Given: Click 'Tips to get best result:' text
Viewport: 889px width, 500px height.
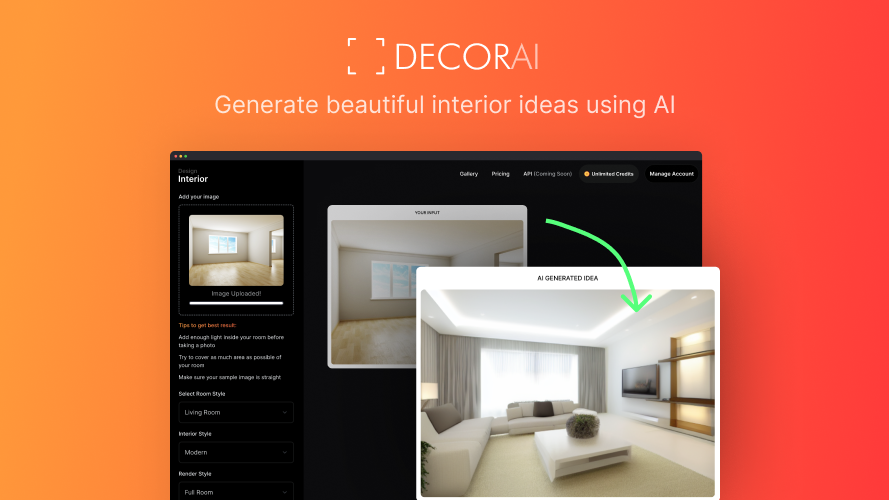Looking at the screenshot, I should pyautogui.click(x=207, y=325).
